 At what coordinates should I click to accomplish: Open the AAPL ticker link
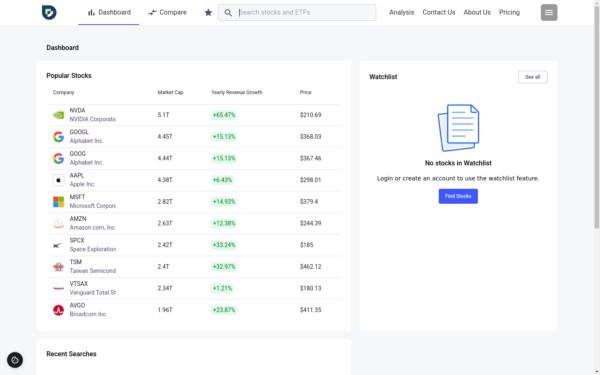77,175
